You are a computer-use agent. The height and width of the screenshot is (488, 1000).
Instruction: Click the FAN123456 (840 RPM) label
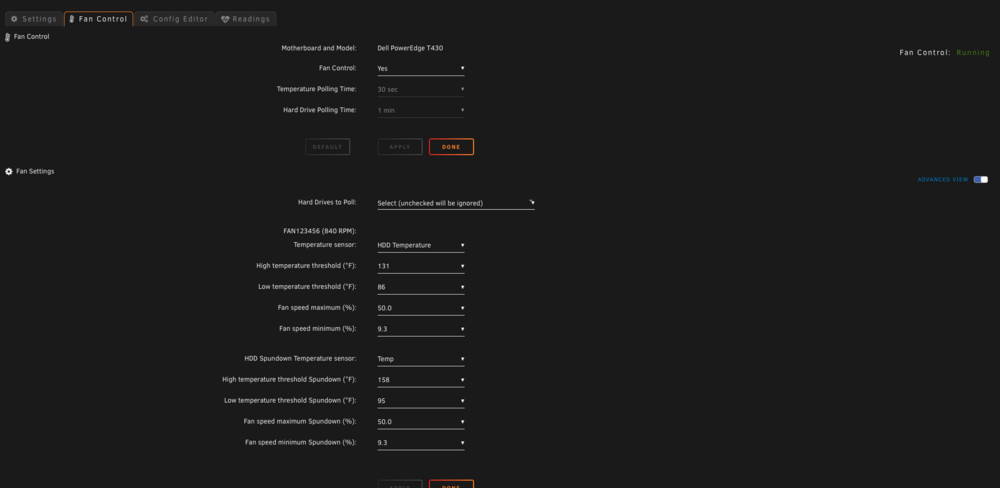point(320,231)
